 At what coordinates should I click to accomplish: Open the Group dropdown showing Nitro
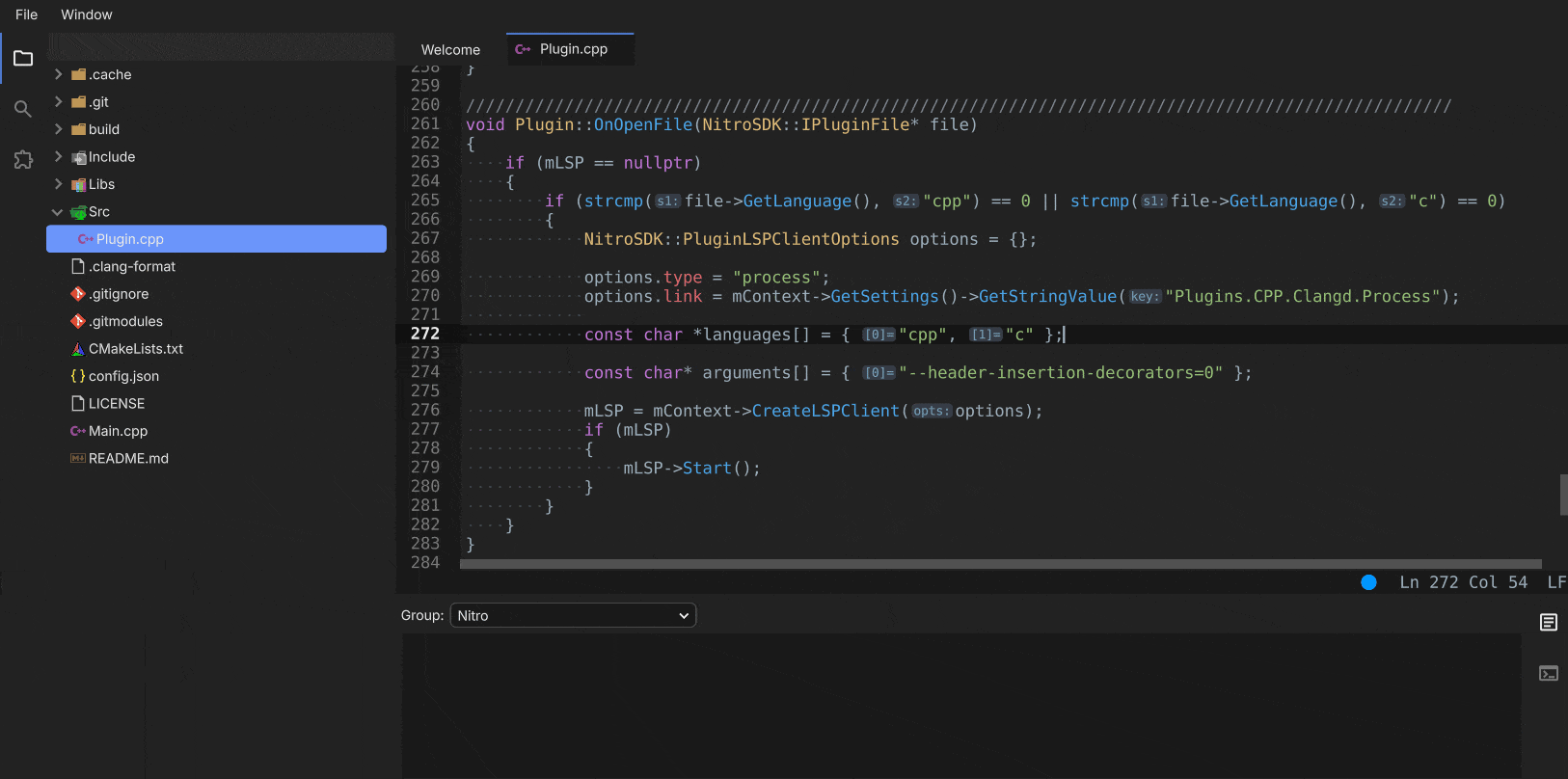point(573,615)
